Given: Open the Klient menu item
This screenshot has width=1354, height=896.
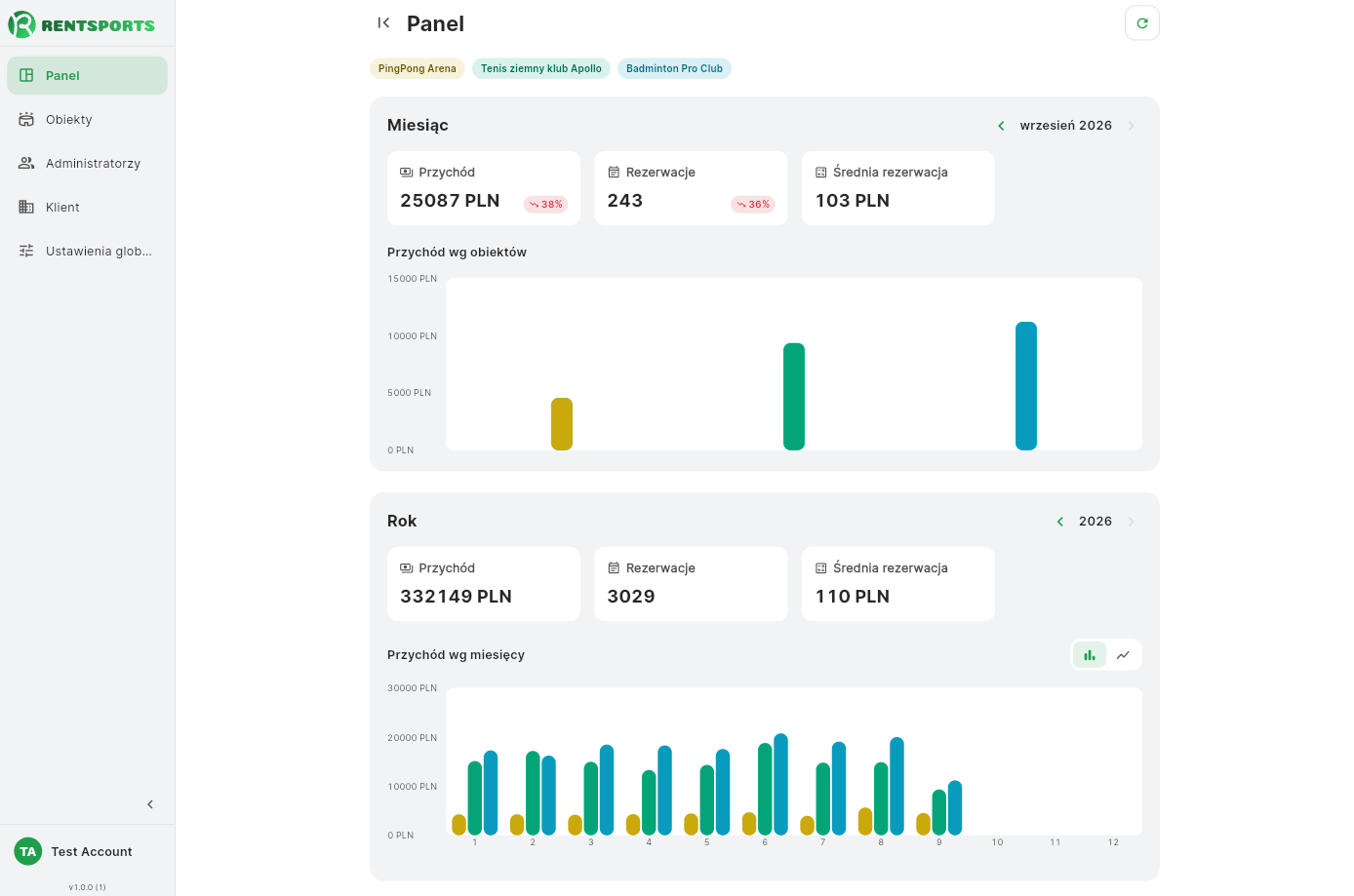Looking at the screenshot, I should tap(88, 207).
